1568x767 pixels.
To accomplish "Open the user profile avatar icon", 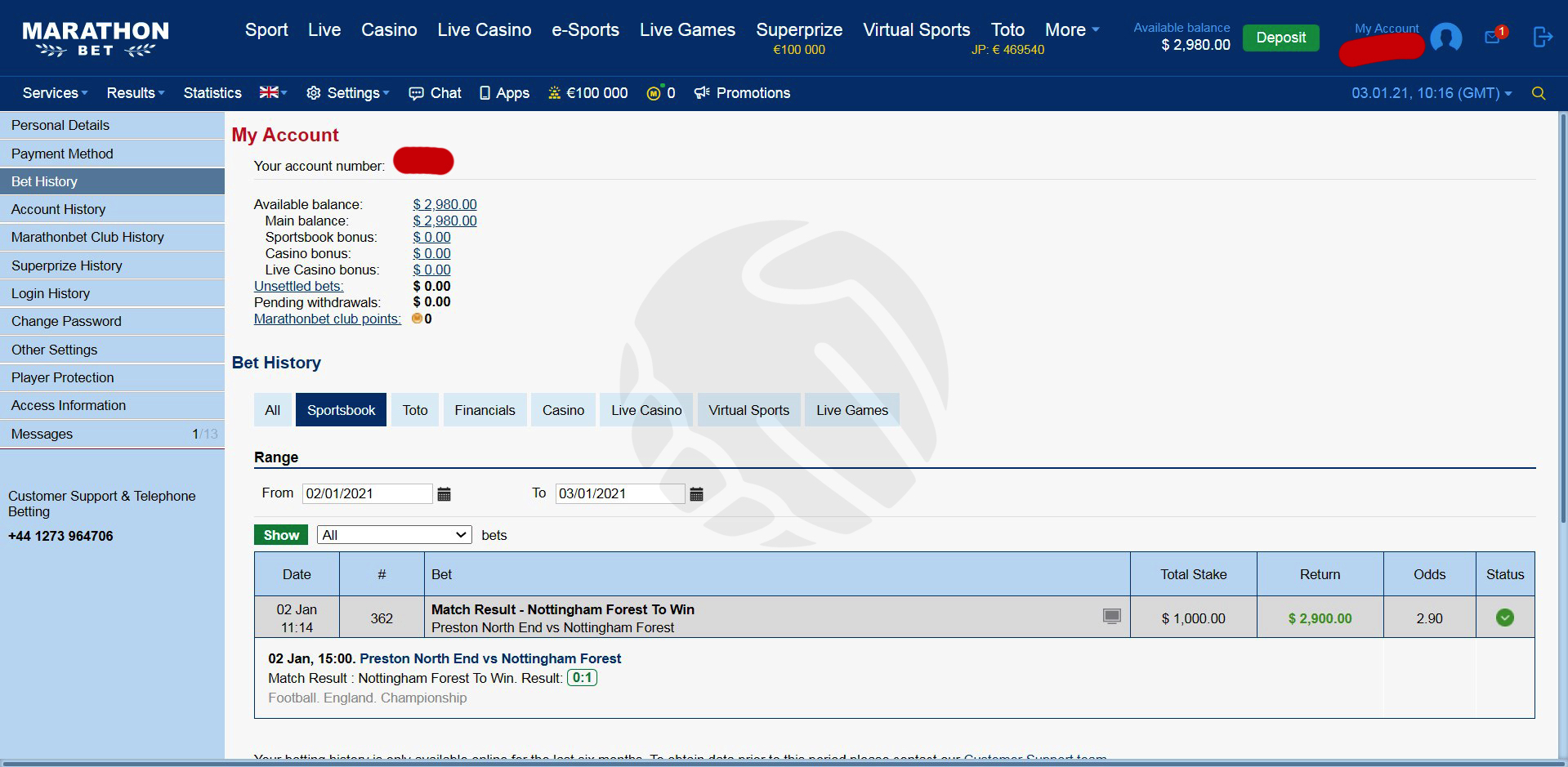I will (x=1446, y=38).
